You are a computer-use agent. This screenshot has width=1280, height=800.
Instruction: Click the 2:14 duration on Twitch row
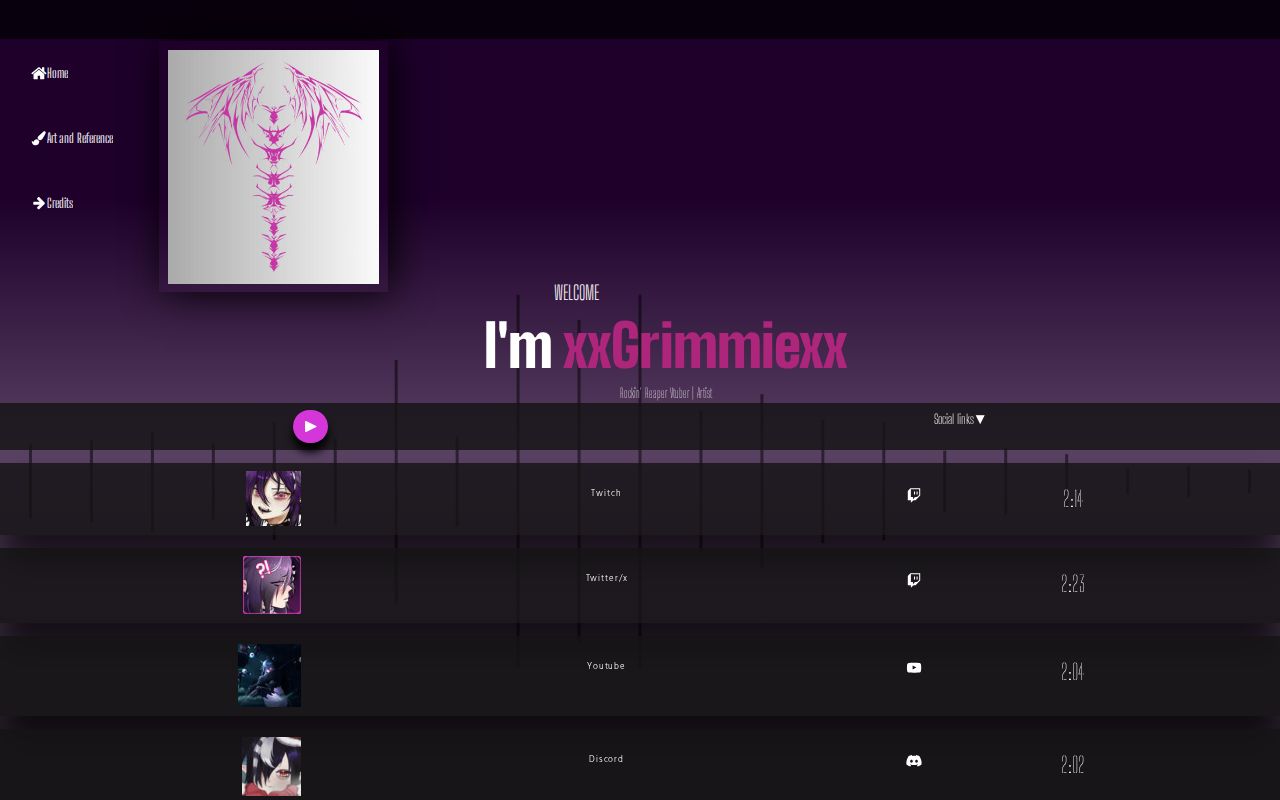1073,499
